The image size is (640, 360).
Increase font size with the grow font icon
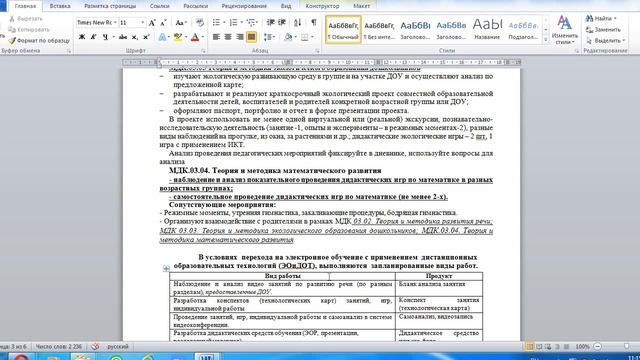coord(152,23)
